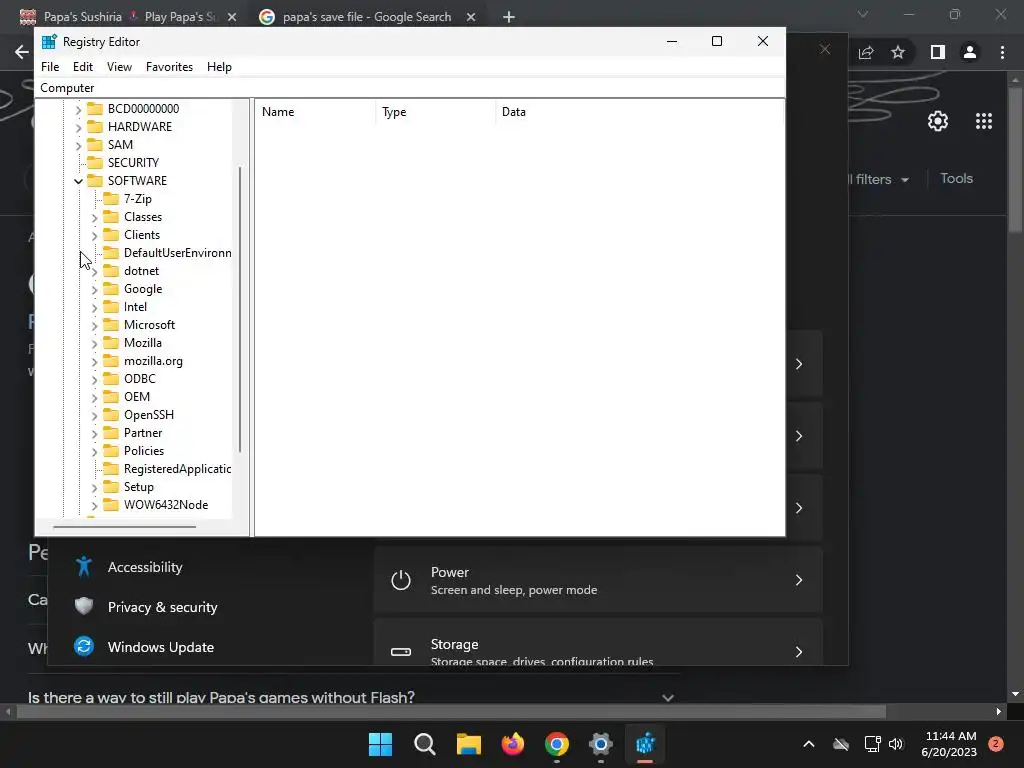Open File Explorer from the taskbar
Screen dimensions: 1024x768
[x=468, y=744]
